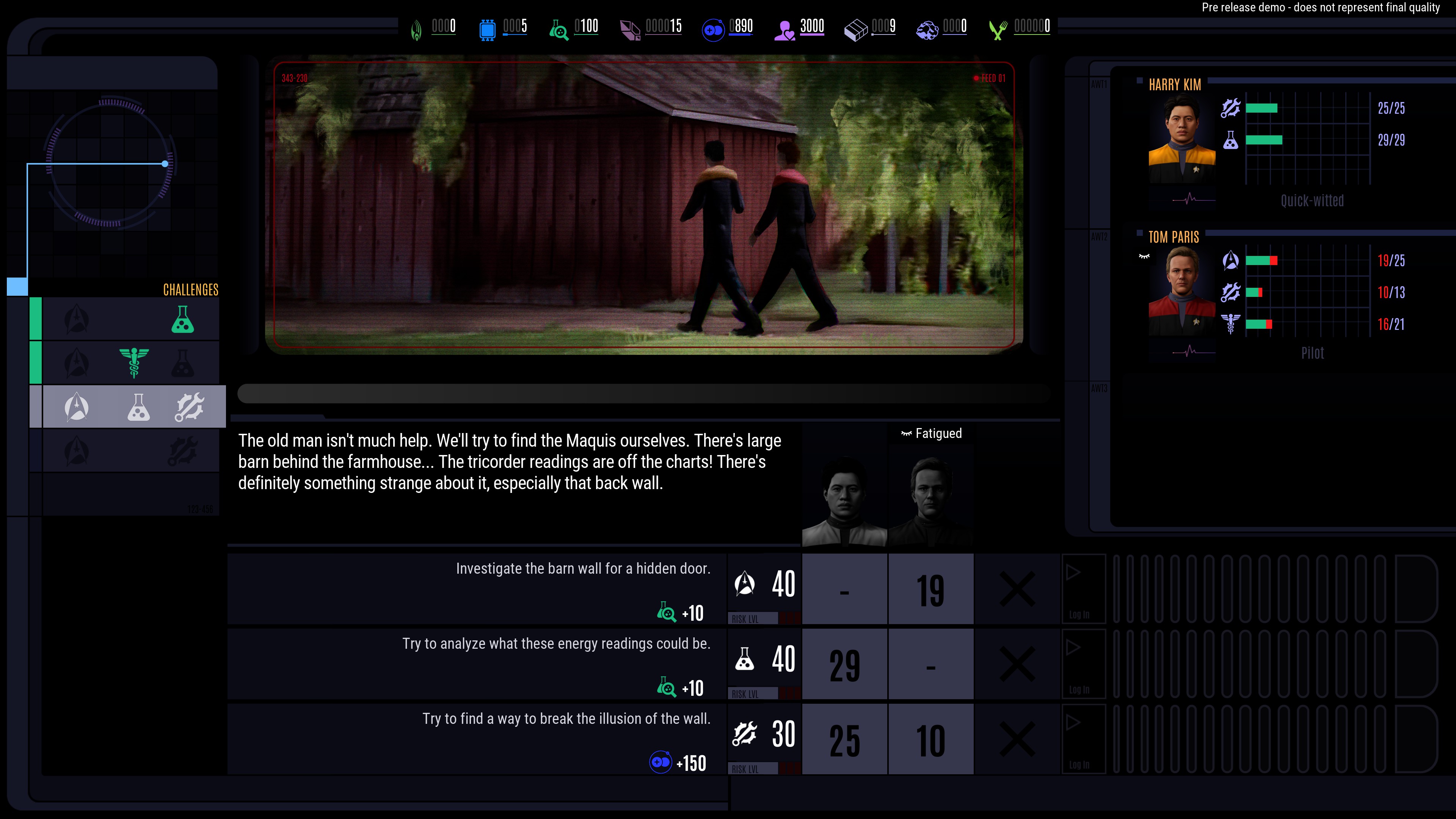1456x819 pixels.
Task: Click the blue energy chip resource icon
Action: pyautogui.click(x=487, y=30)
